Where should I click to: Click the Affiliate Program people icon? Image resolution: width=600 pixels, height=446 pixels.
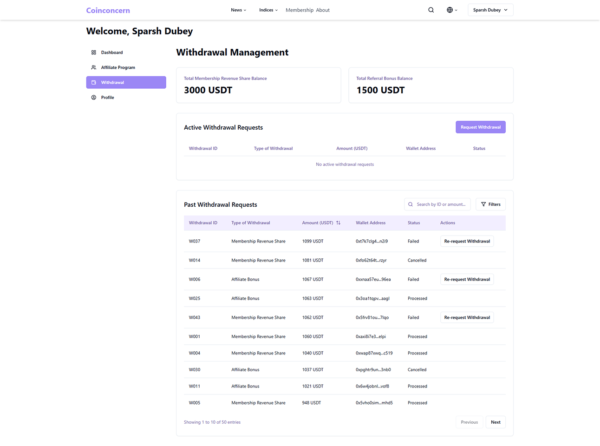[x=94, y=67]
